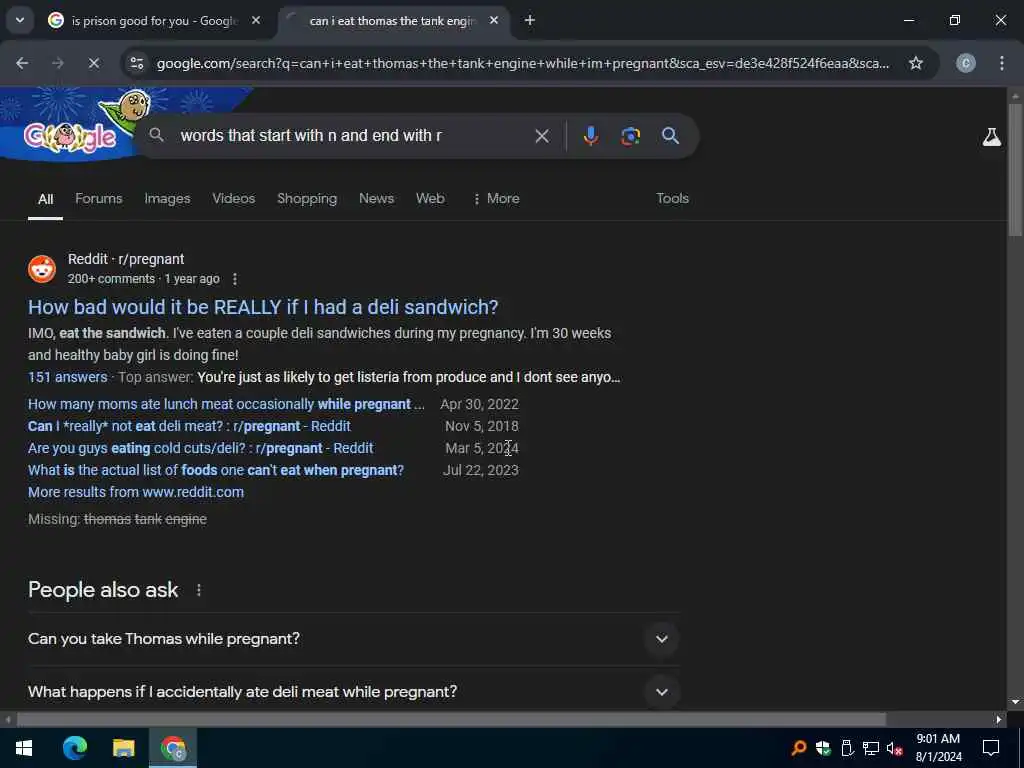Open result options beside '1 year ago'

[x=235, y=279]
